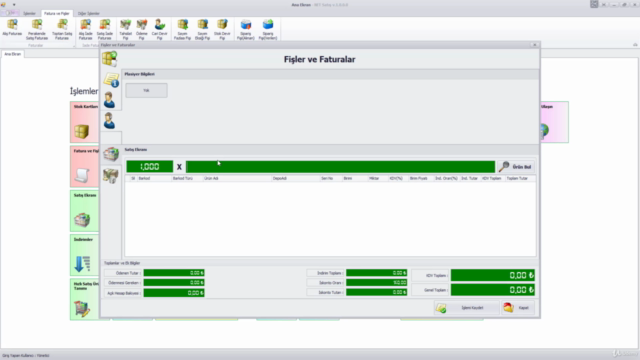
Task: Open the İndirimler tile on main screen
Action: [x=84, y=255]
